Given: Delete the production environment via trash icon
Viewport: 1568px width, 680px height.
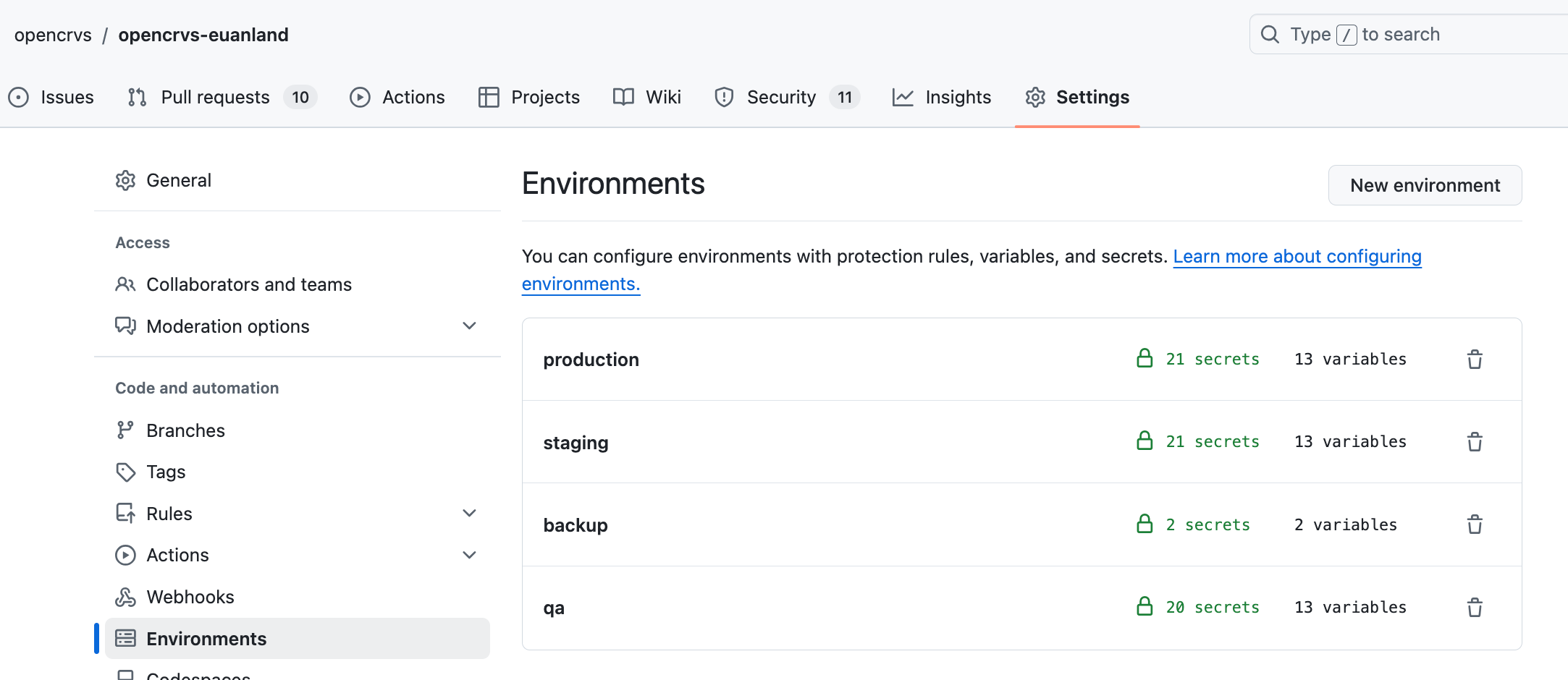Looking at the screenshot, I should pyautogui.click(x=1475, y=360).
